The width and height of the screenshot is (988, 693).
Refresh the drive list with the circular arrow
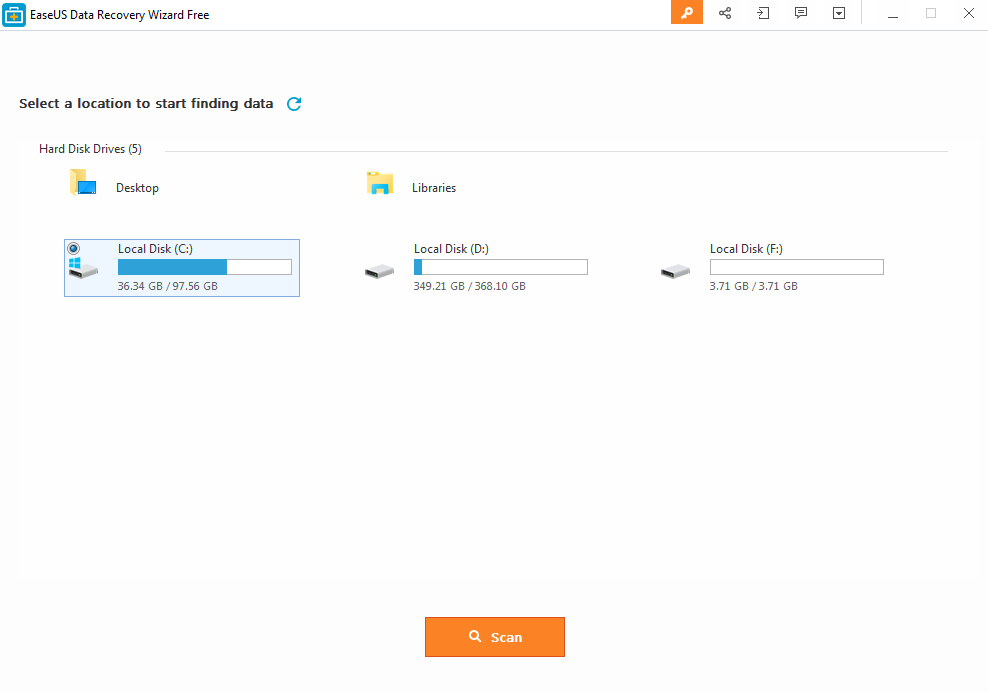click(294, 104)
